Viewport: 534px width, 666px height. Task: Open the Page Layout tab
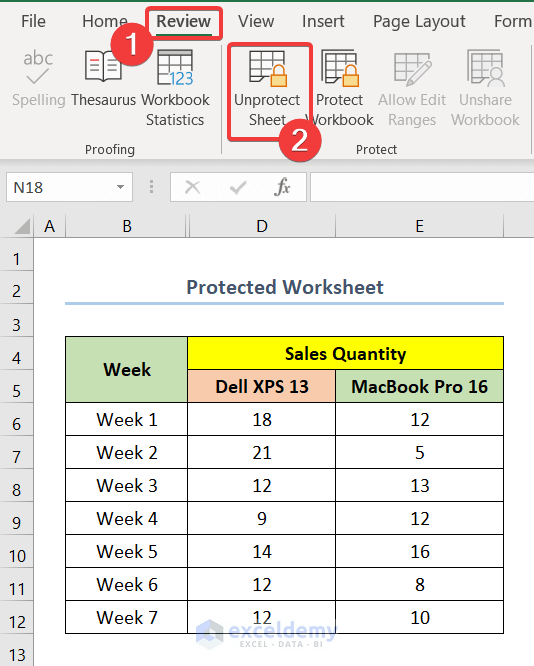pyautogui.click(x=419, y=21)
